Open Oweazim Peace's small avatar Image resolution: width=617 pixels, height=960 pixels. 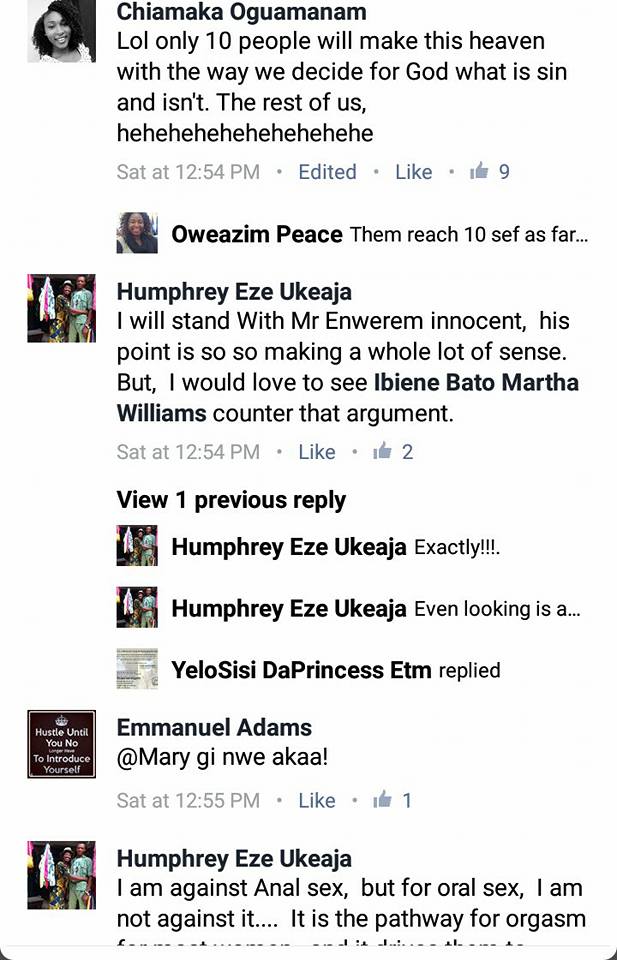(x=137, y=233)
